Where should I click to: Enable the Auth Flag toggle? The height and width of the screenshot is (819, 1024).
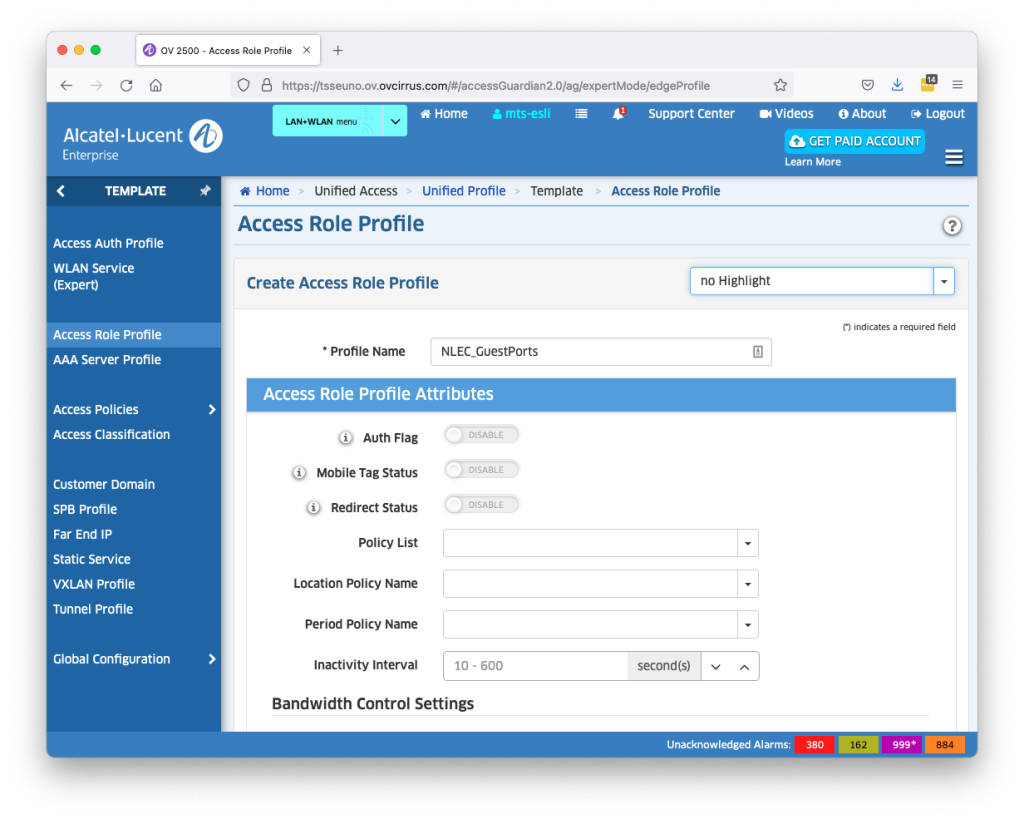click(482, 435)
